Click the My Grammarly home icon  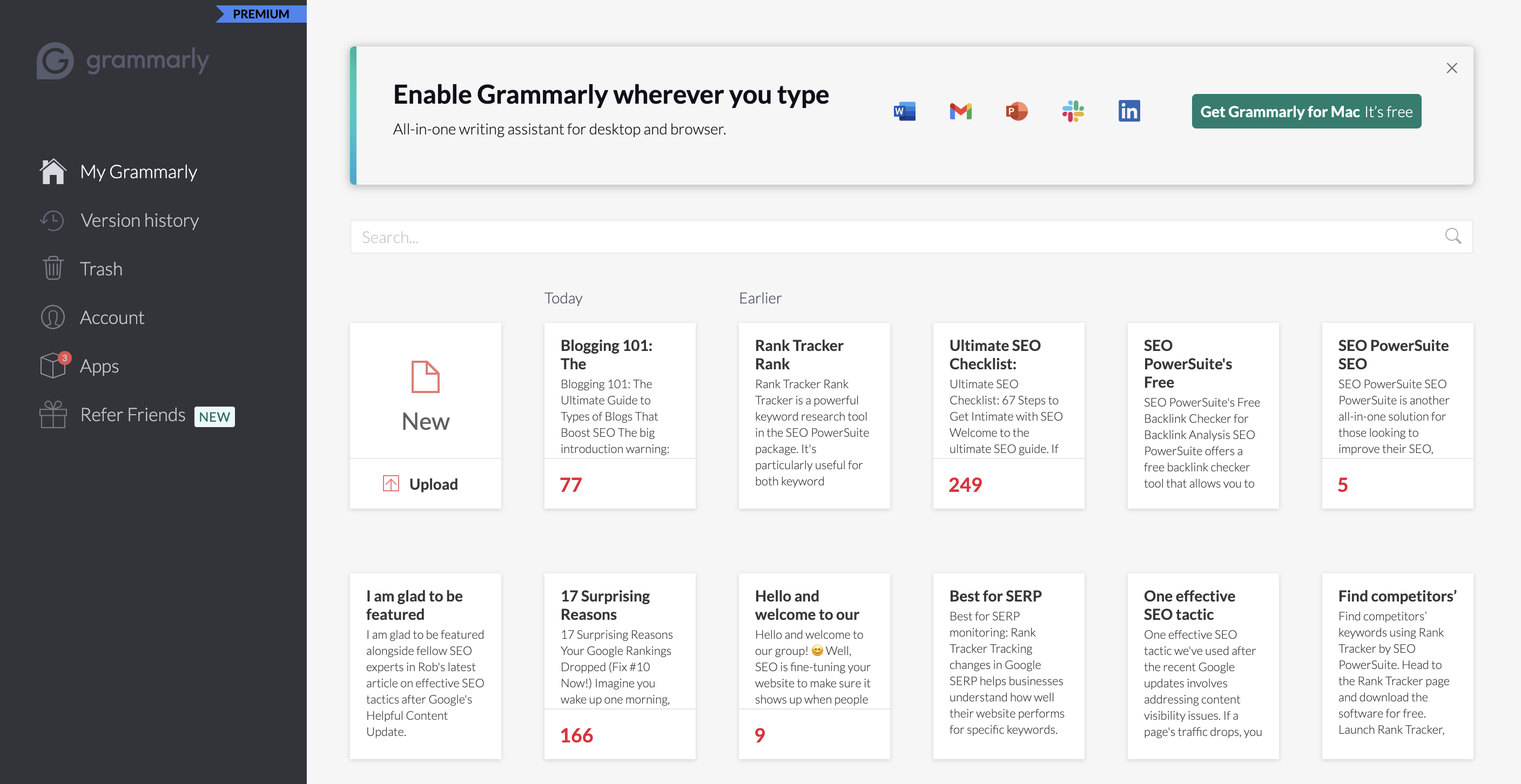tap(52, 172)
